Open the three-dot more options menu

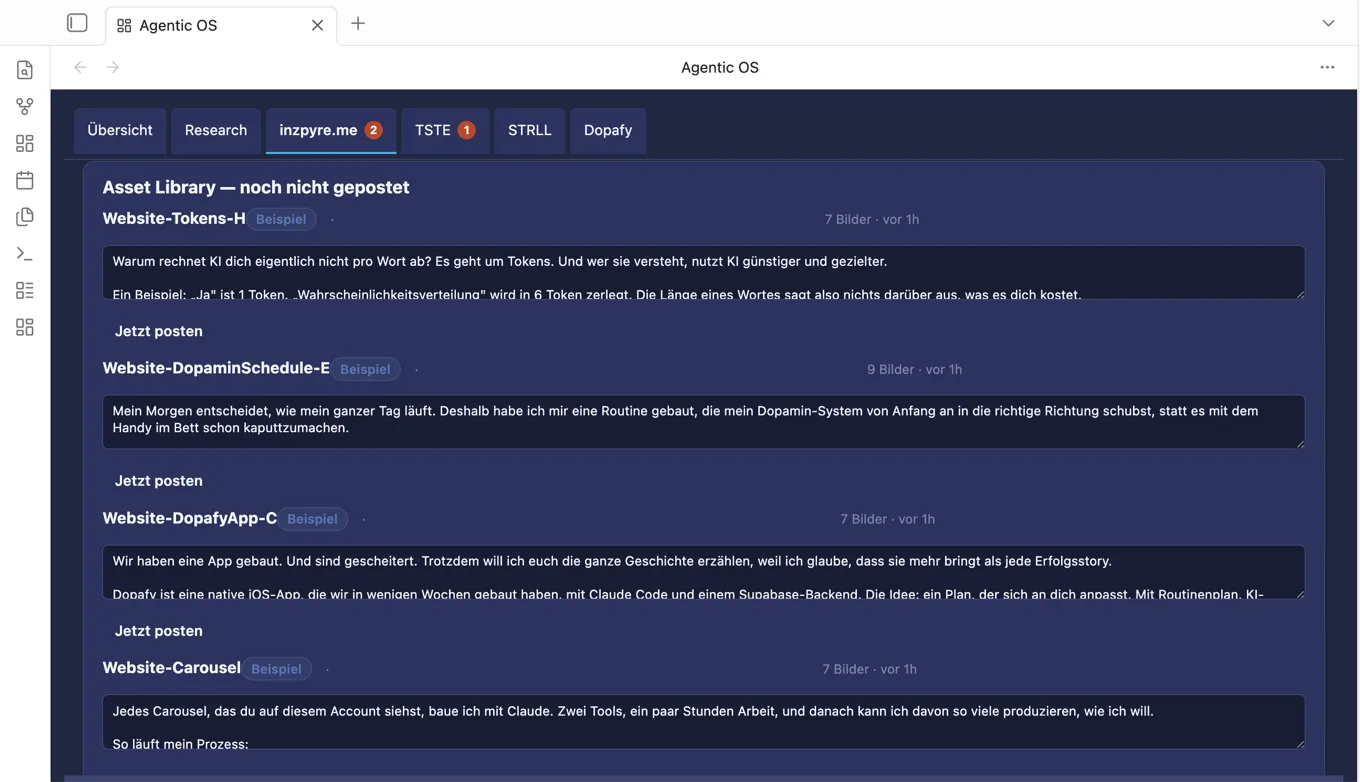tap(1327, 67)
